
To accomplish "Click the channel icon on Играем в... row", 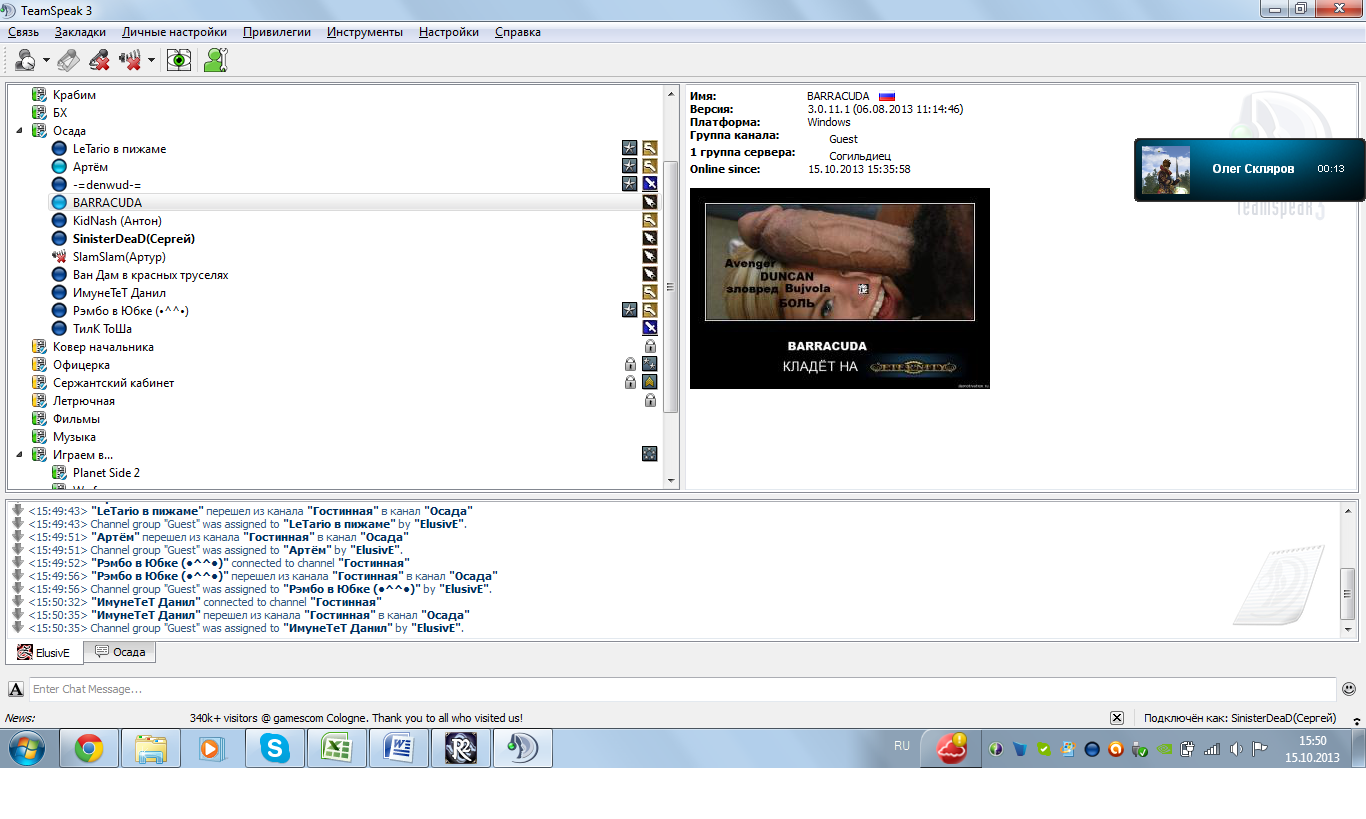I will tap(650, 454).
